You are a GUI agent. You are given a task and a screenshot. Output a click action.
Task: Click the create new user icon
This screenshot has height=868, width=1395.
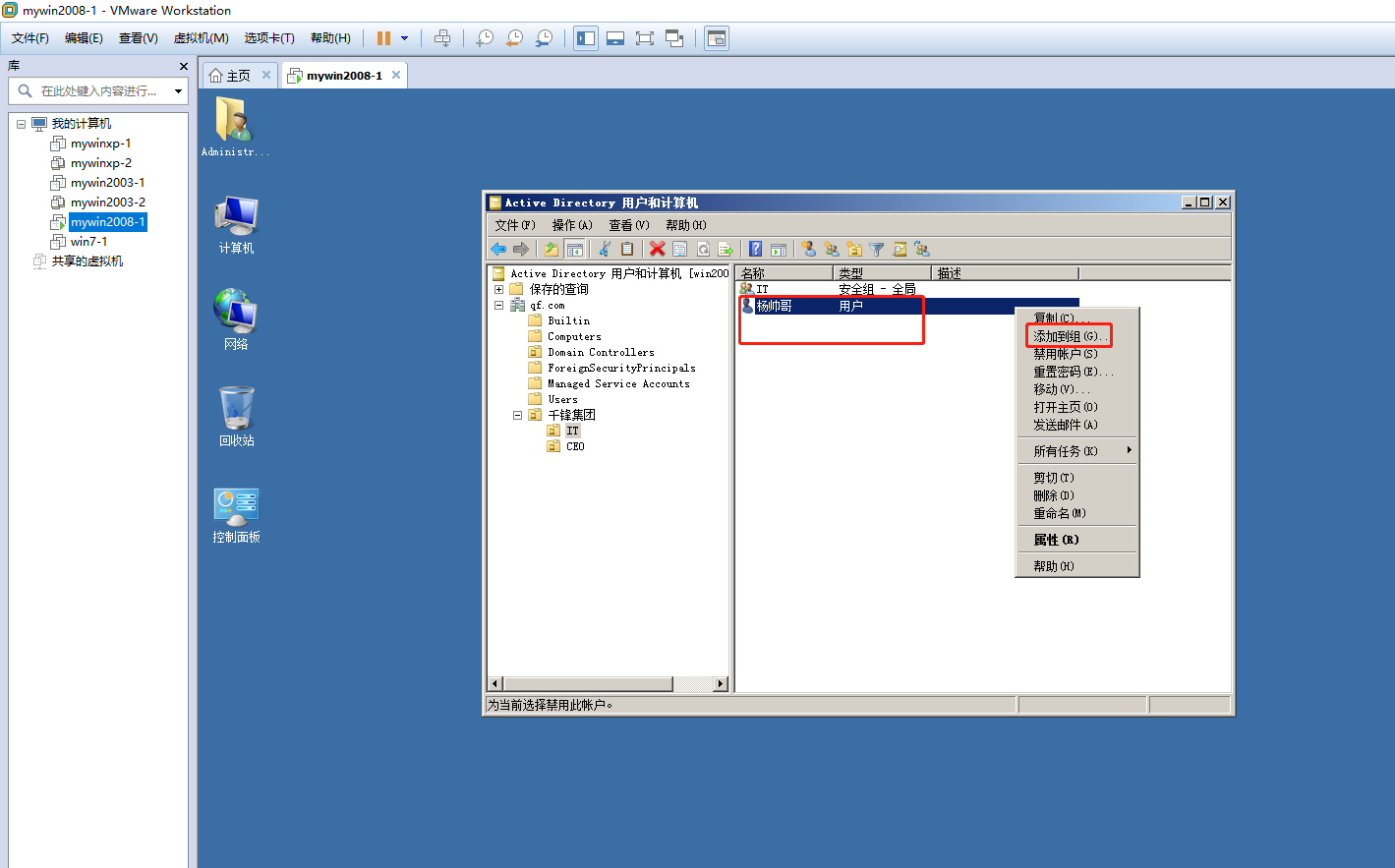(x=808, y=249)
